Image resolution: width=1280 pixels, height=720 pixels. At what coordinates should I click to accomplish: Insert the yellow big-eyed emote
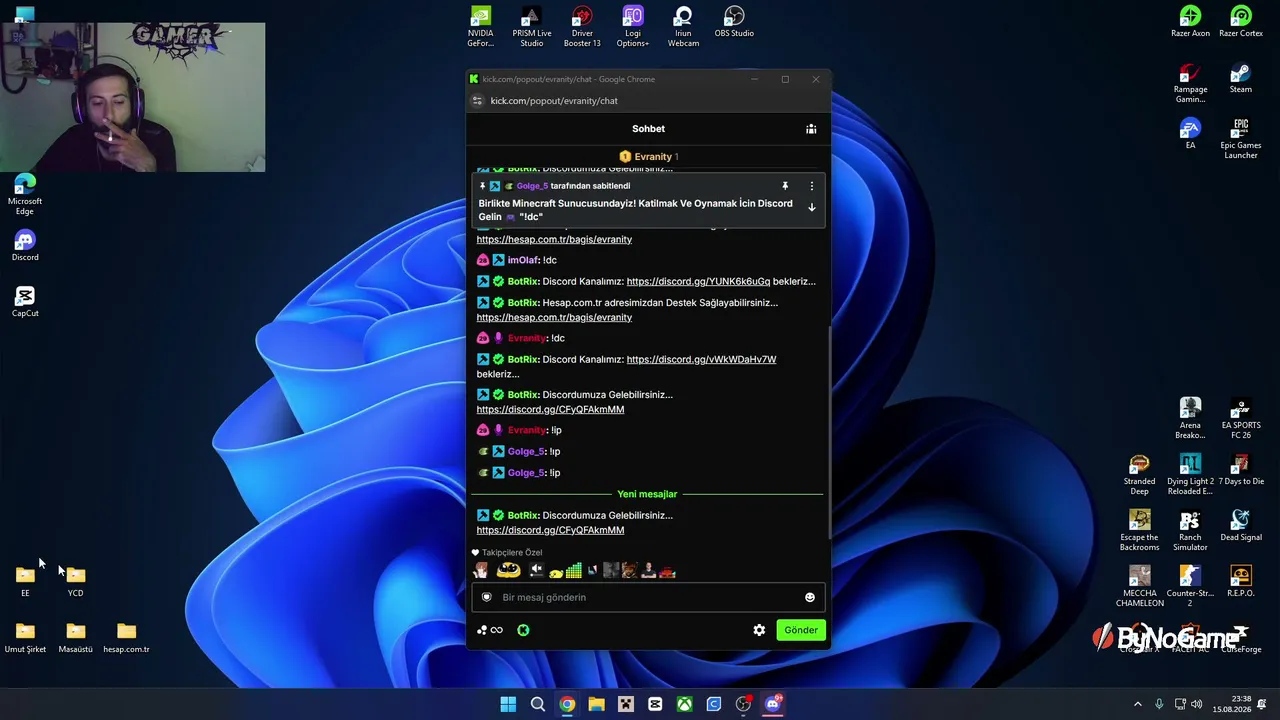click(x=508, y=571)
